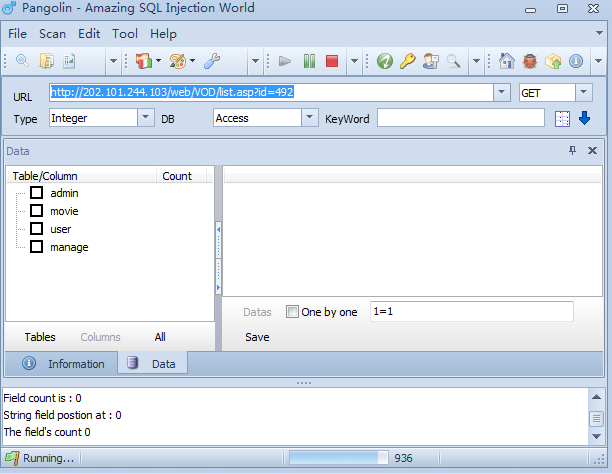Image resolution: width=612 pixels, height=474 pixels.
Task: Click the home house icon
Action: tap(507, 61)
